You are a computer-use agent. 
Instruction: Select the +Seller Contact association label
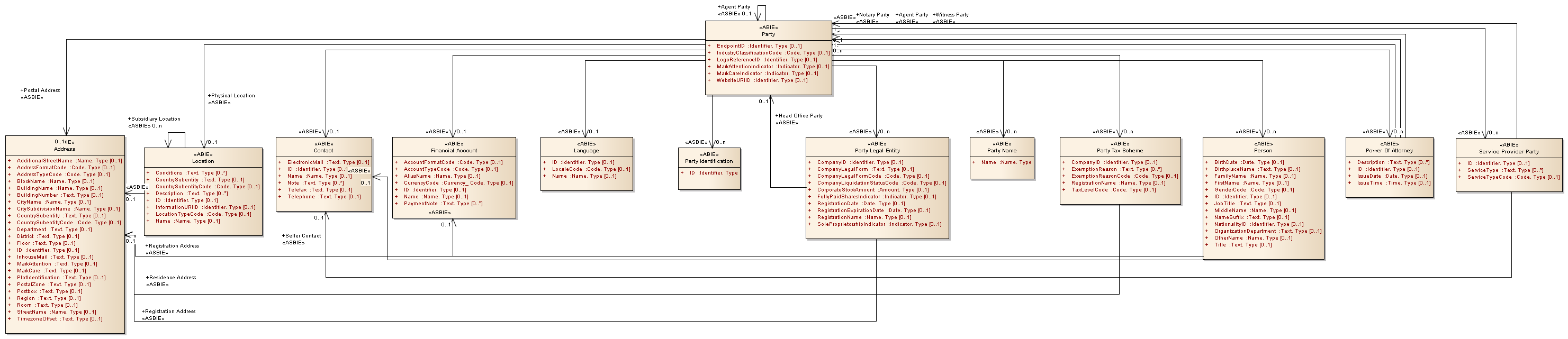pos(302,236)
